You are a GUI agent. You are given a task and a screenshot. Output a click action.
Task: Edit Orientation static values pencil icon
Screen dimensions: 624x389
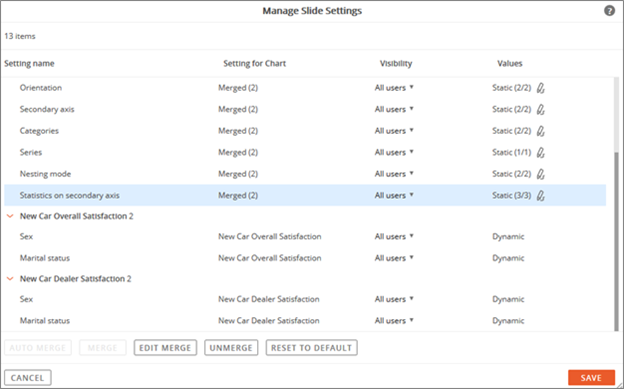coord(540,88)
